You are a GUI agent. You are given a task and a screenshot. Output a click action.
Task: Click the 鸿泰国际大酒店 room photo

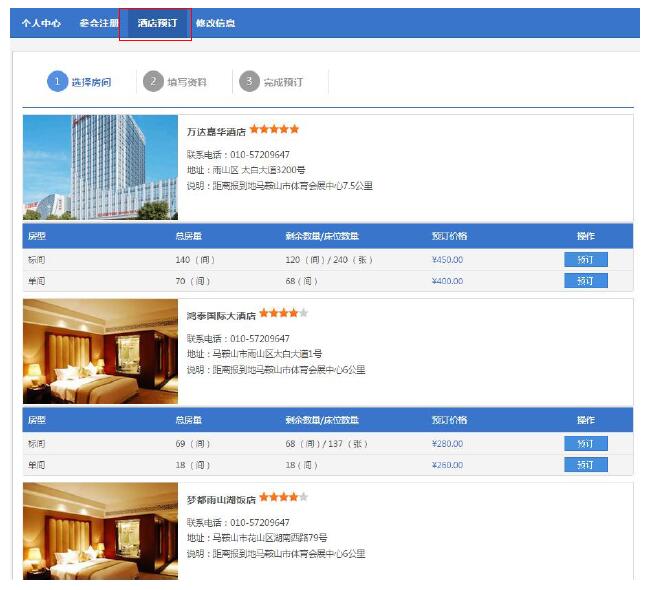click(100, 351)
